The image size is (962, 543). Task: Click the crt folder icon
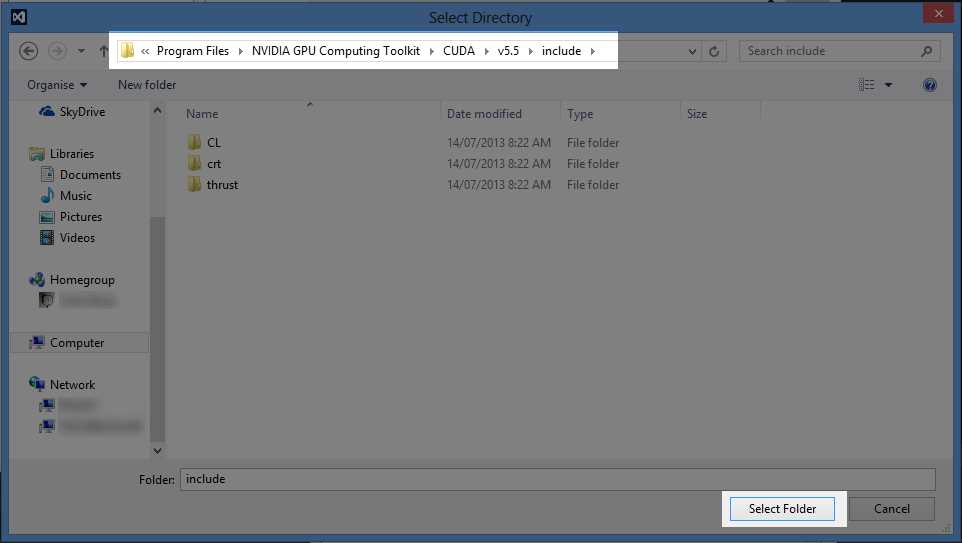[x=194, y=163]
